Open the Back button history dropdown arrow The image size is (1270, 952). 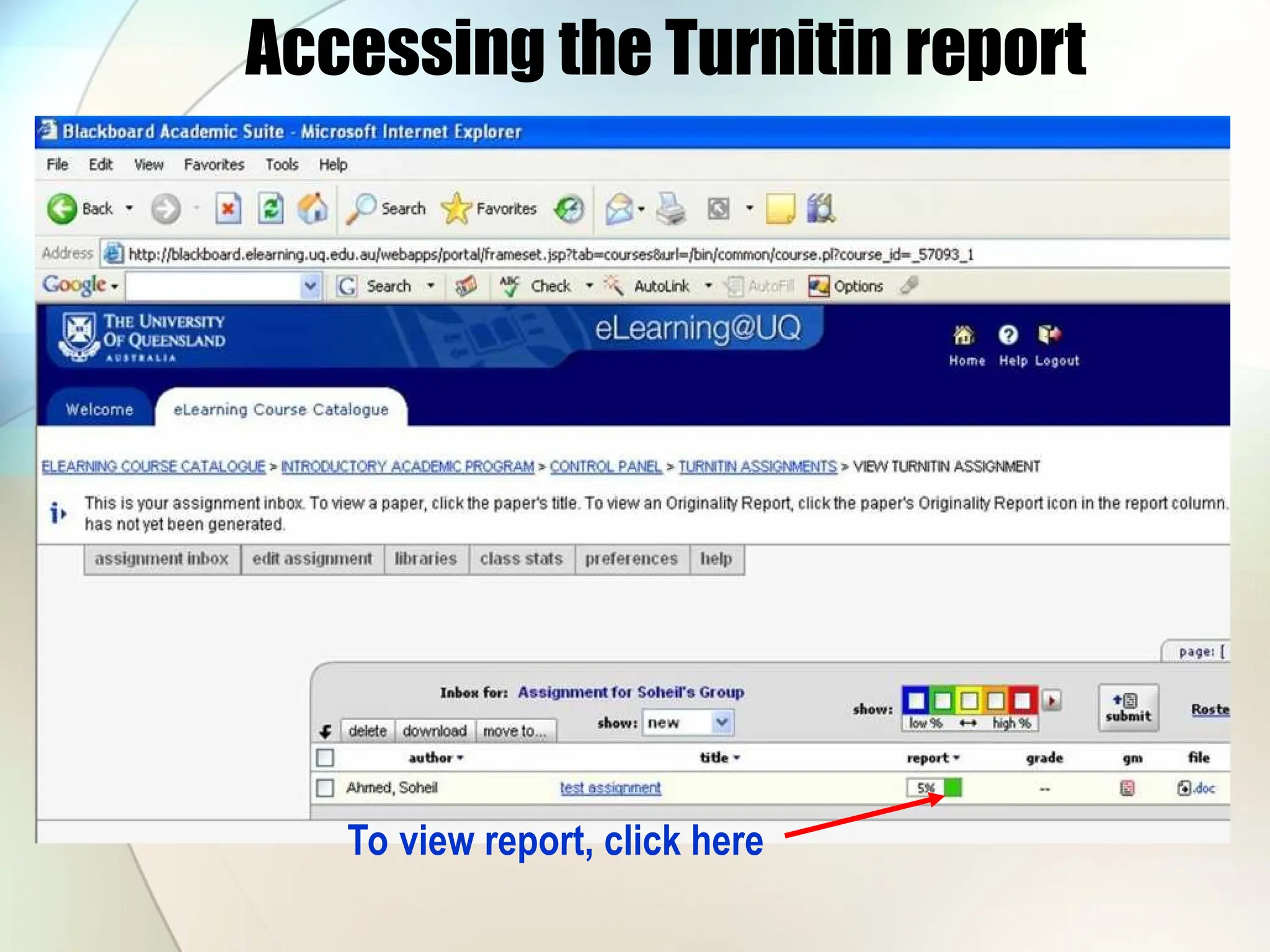pos(129,209)
